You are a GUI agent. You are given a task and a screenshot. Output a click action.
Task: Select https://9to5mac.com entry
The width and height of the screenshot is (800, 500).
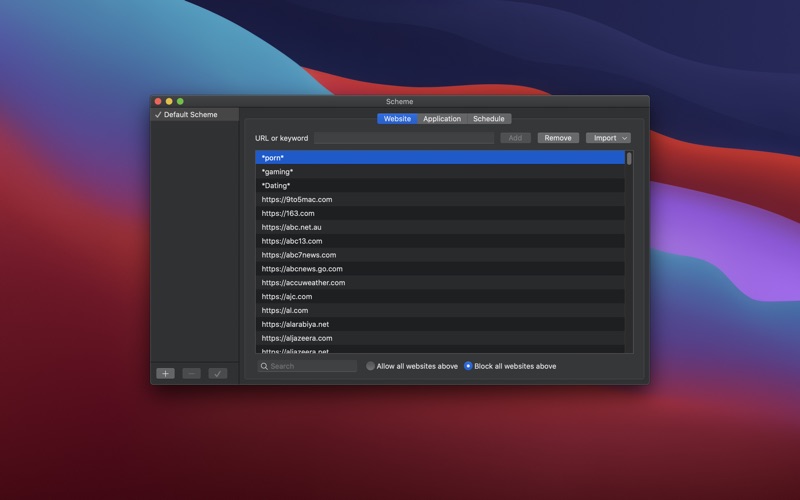click(440, 199)
